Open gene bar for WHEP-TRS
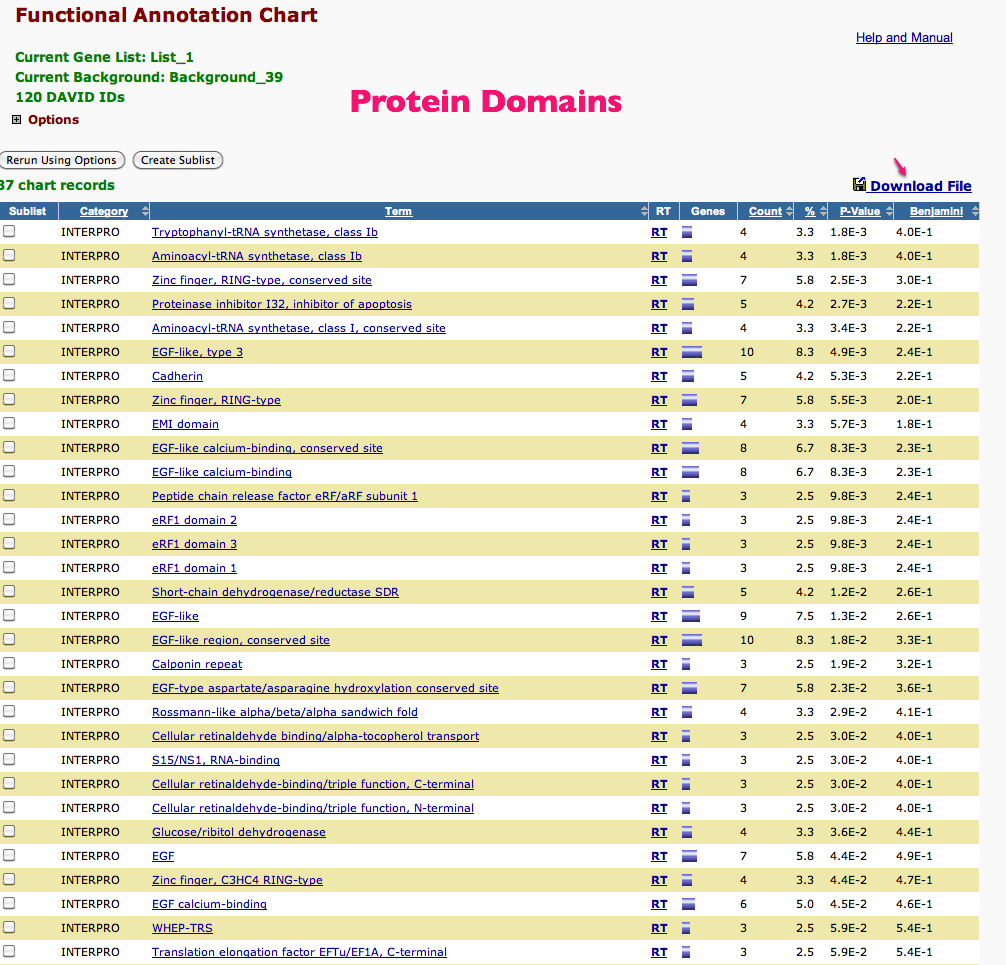This screenshot has height=965, width=1006. pos(686,928)
